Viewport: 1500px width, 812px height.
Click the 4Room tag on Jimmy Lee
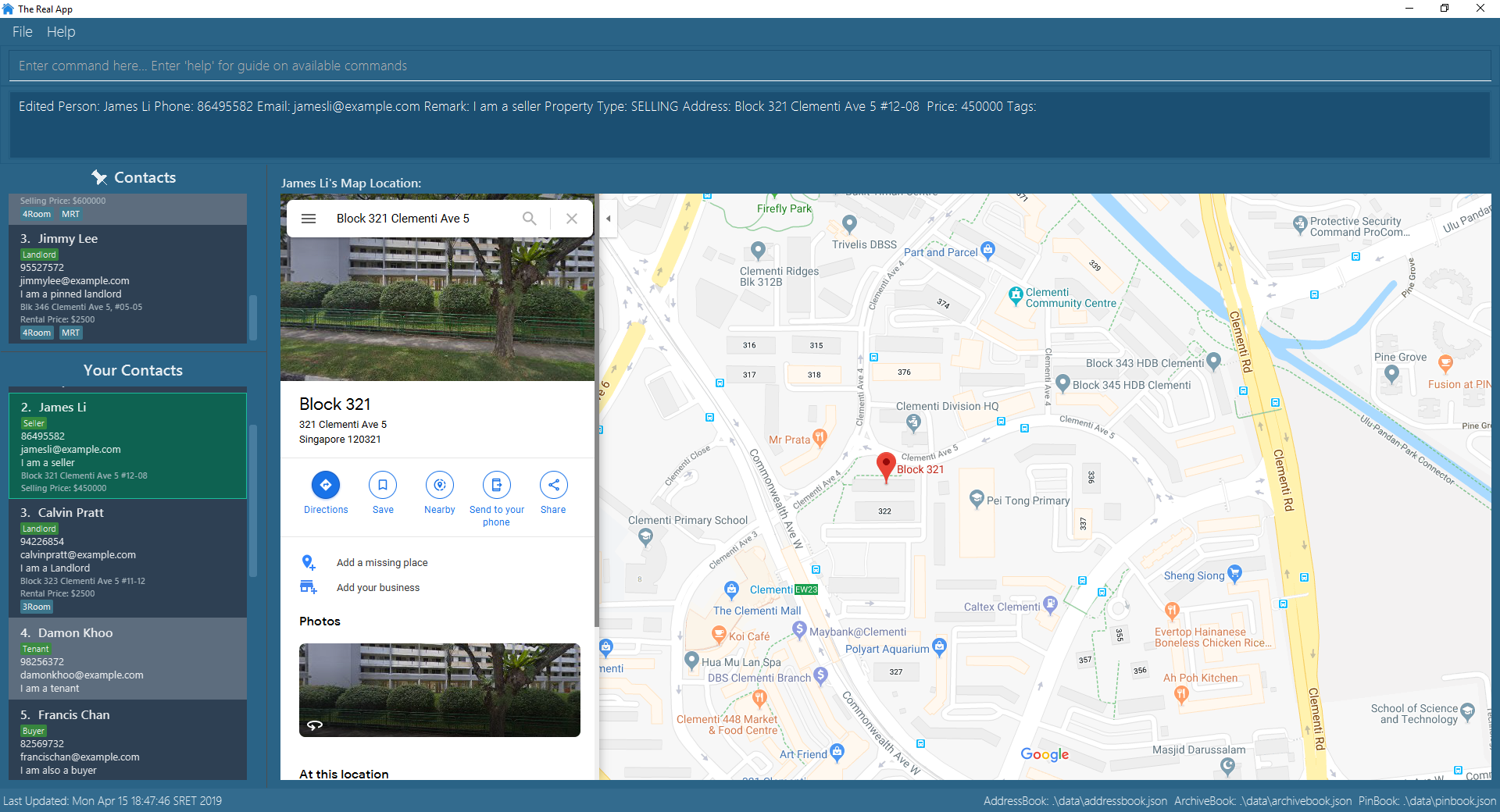pyautogui.click(x=37, y=333)
